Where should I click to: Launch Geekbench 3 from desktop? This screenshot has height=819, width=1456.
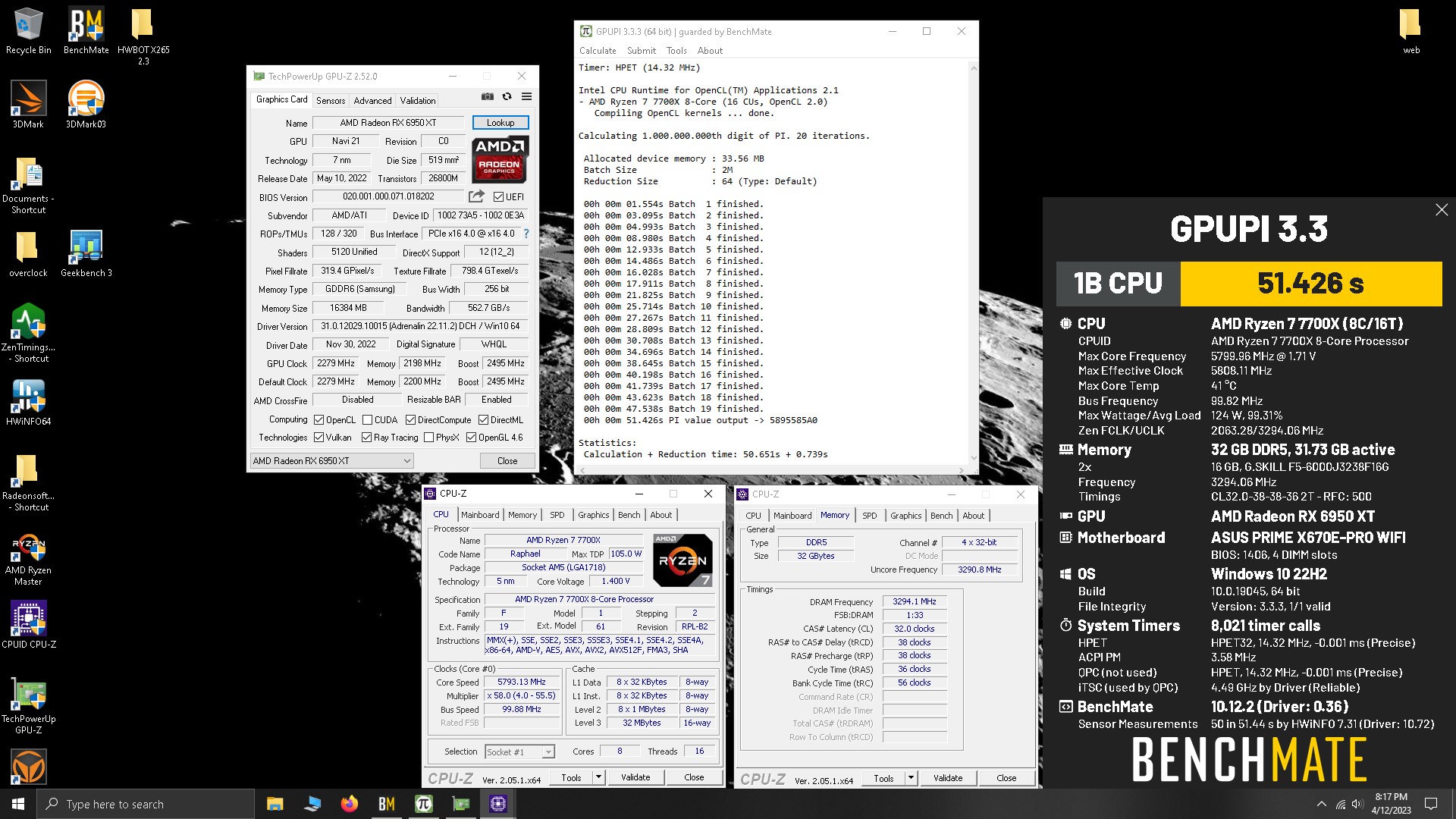86,254
